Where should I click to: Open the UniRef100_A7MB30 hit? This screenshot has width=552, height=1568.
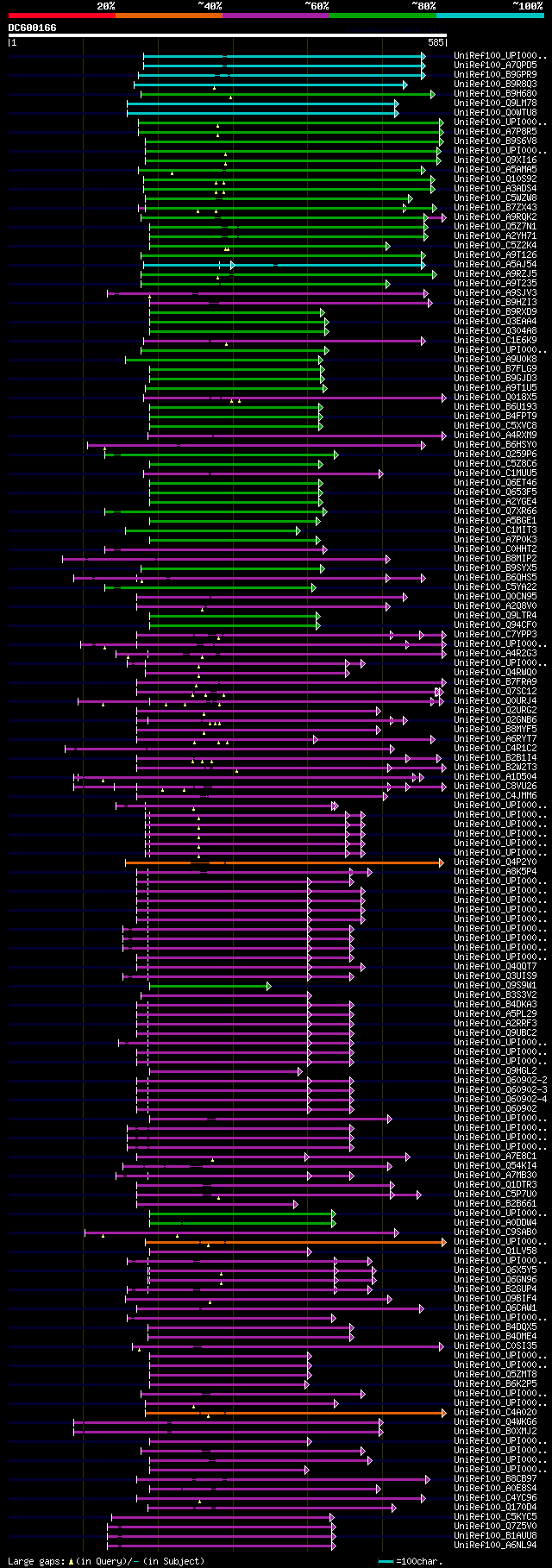(x=495, y=1176)
